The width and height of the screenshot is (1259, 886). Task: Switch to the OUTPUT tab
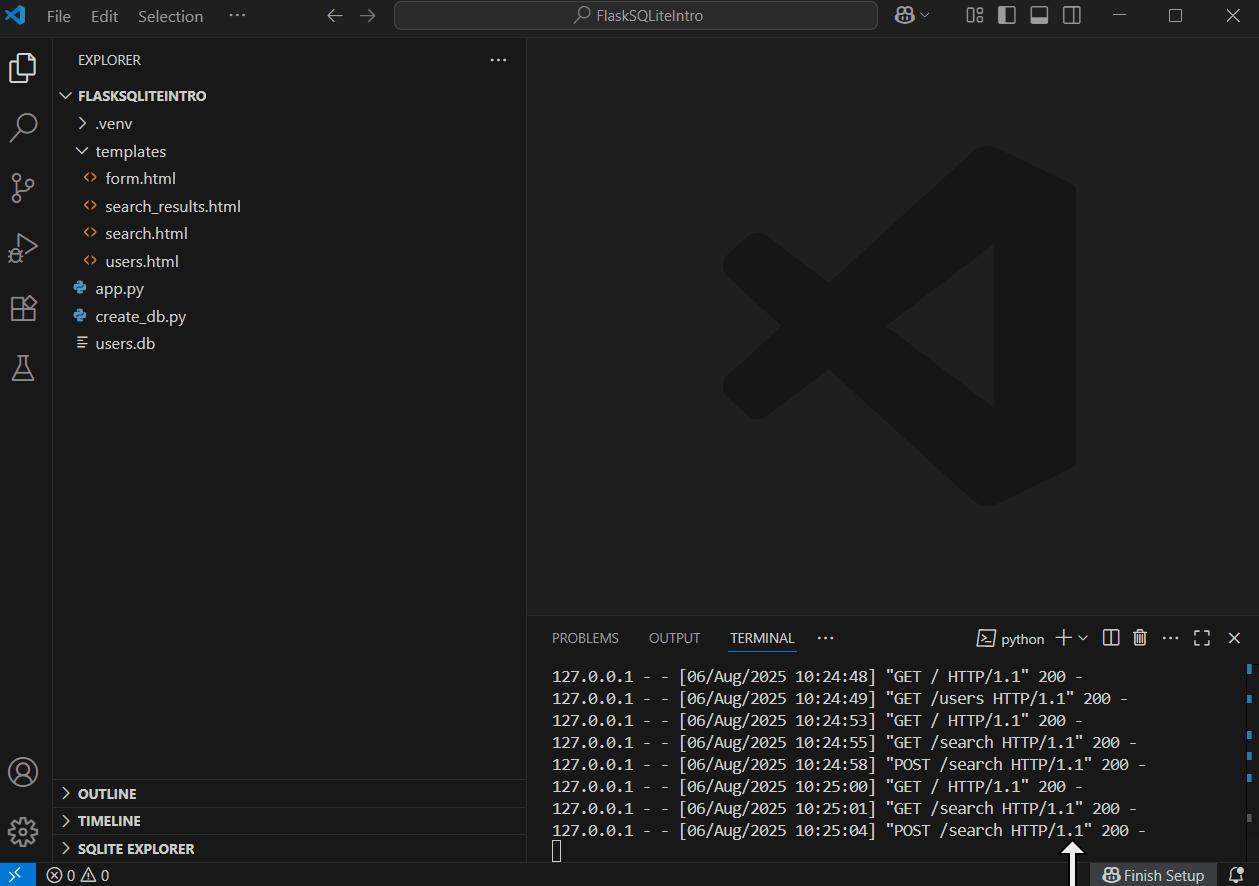coord(674,638)
